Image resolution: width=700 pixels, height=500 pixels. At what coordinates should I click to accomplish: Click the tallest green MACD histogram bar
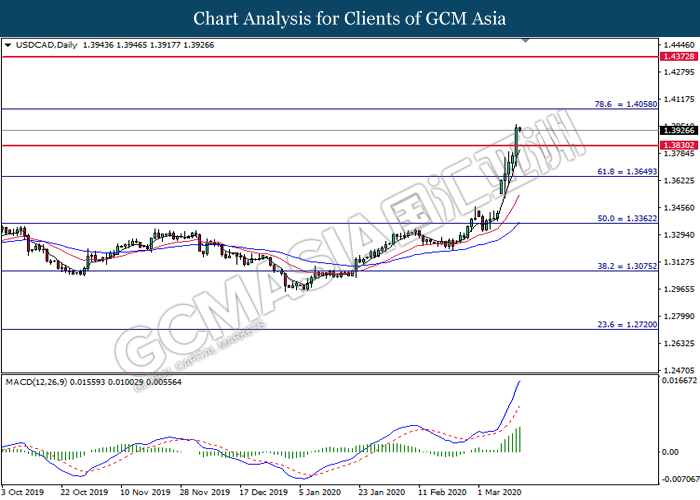521,439
